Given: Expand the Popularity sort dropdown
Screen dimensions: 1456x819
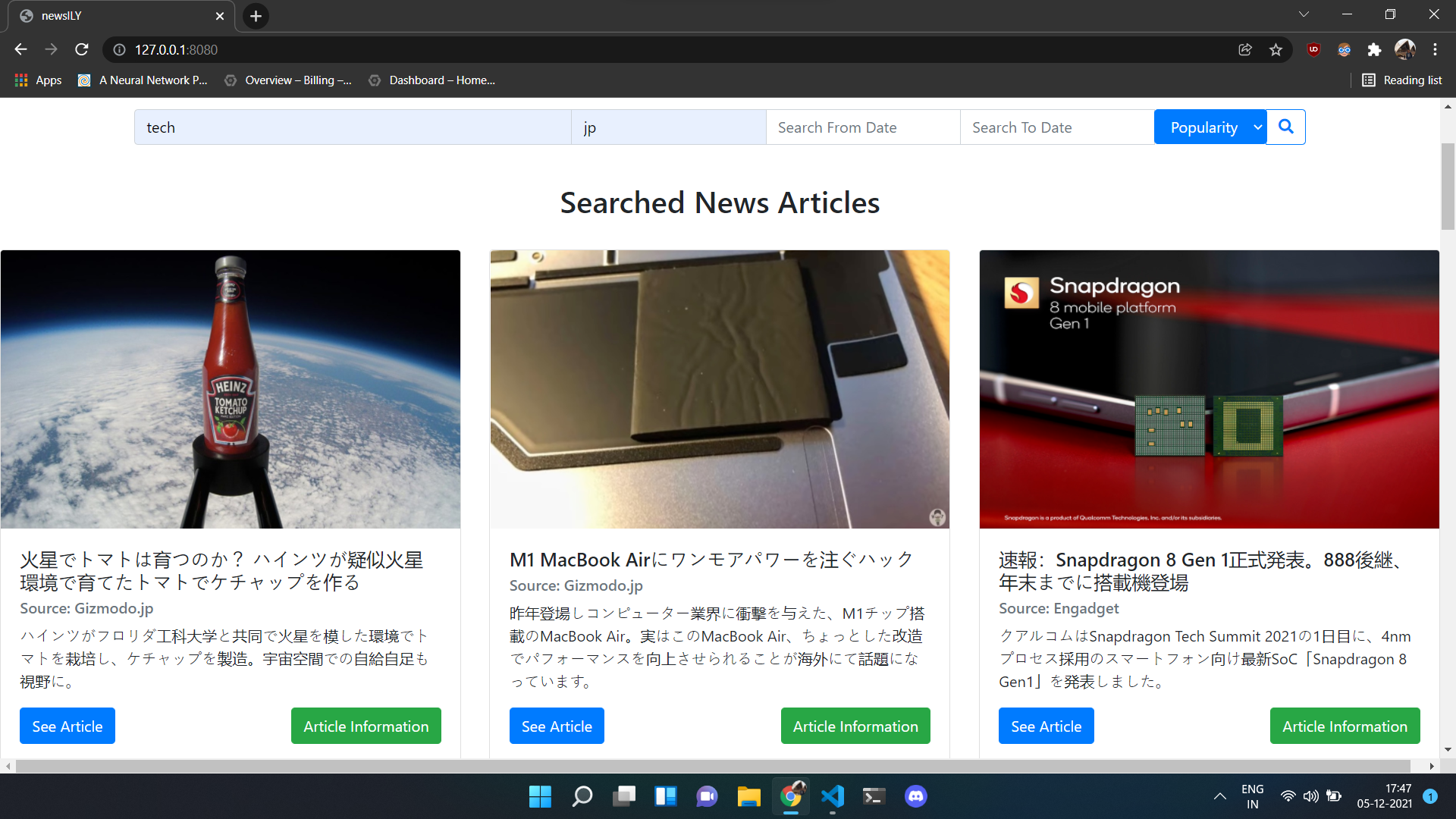Looking at the screenshot, I should [x=1210, y=127].
